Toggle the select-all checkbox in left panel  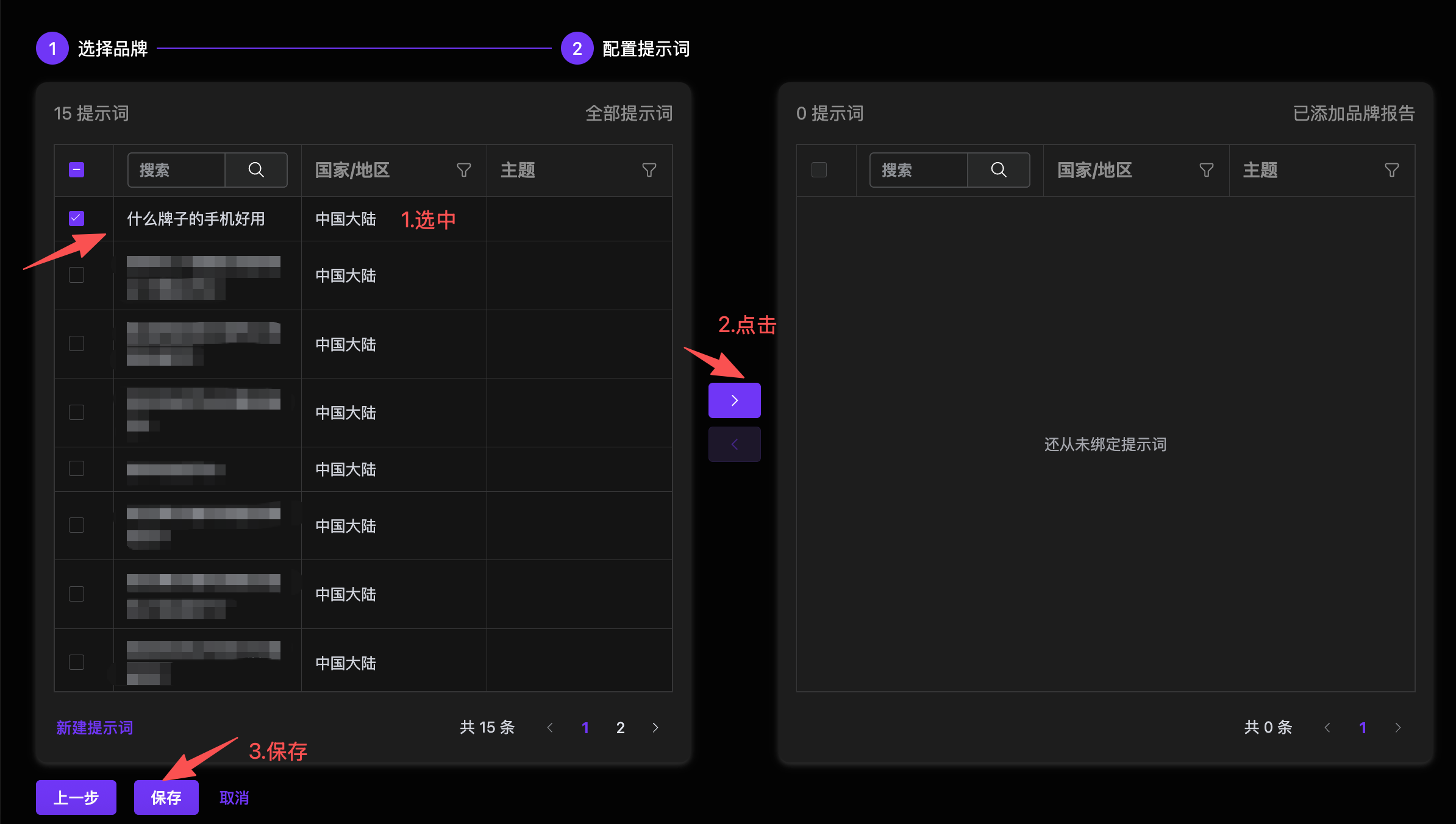tap(76, 169)
